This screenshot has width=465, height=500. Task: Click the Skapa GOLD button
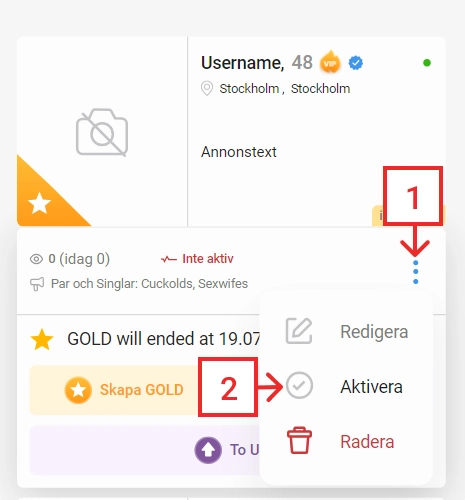pos(114,390)
